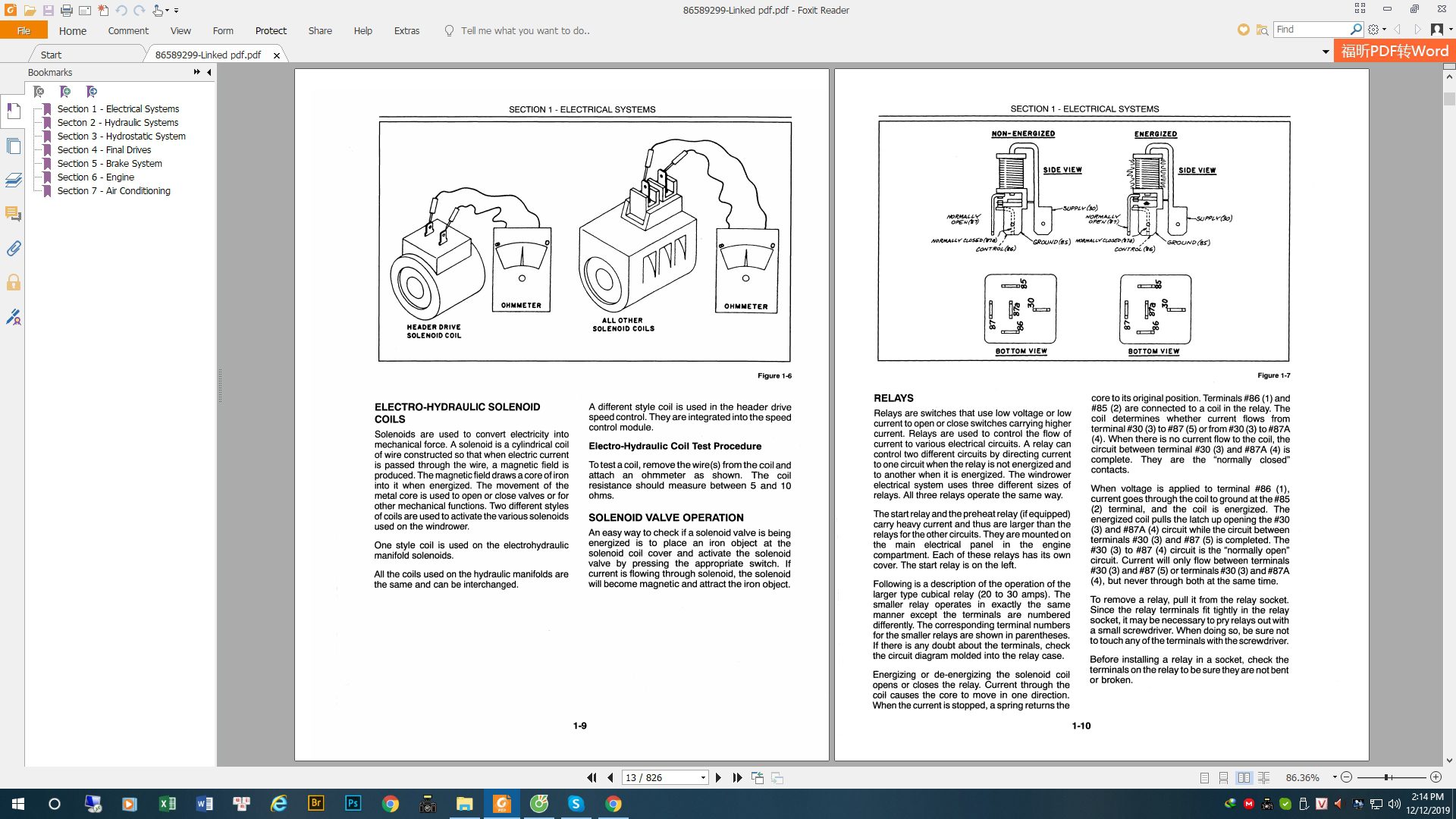Viewport: 1456px width, 819px height.
Task: Switch to facing page view mode
Action: click(1244, 777)
